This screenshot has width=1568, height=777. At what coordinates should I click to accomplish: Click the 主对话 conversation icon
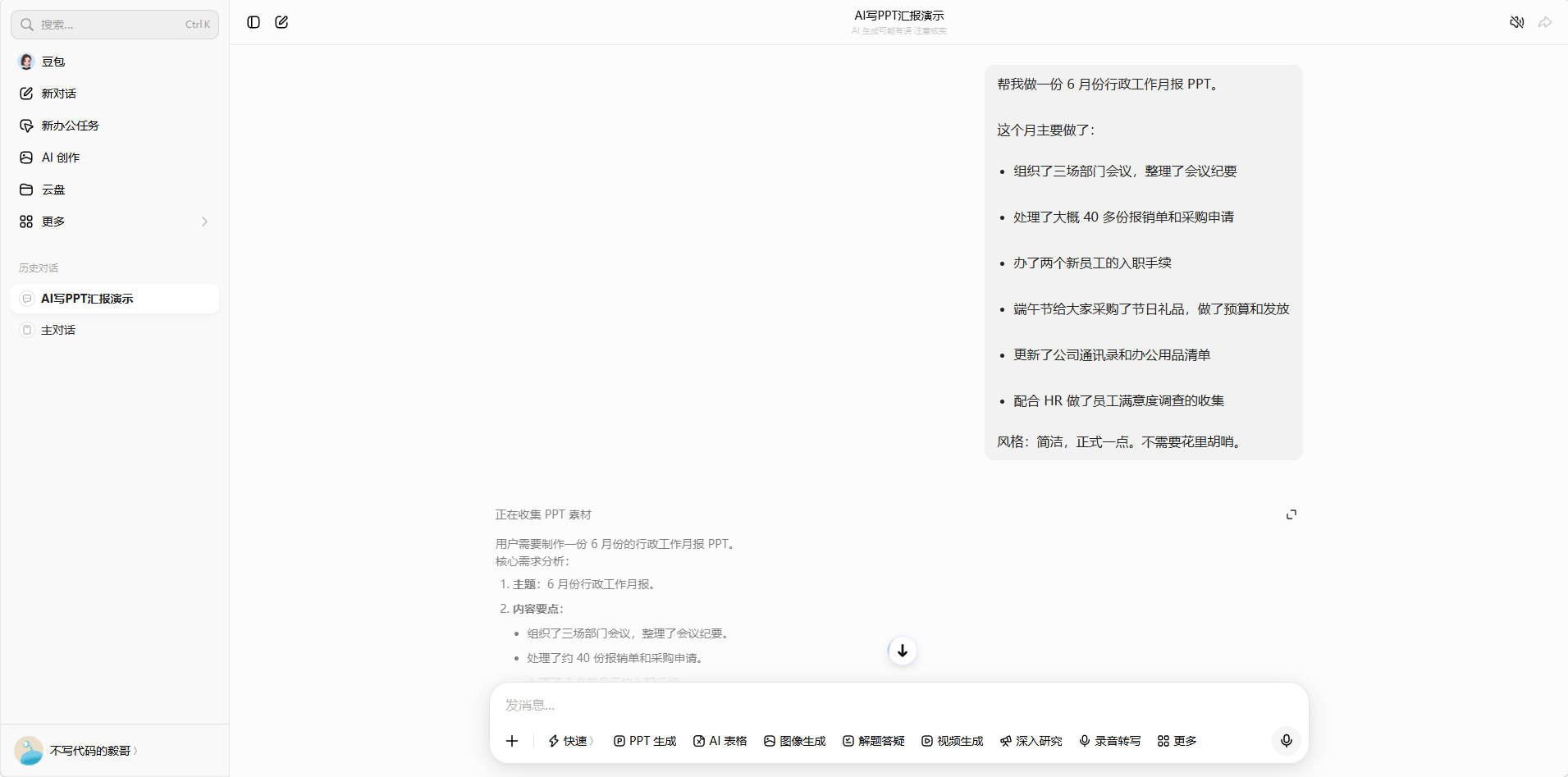coord(27,330)
